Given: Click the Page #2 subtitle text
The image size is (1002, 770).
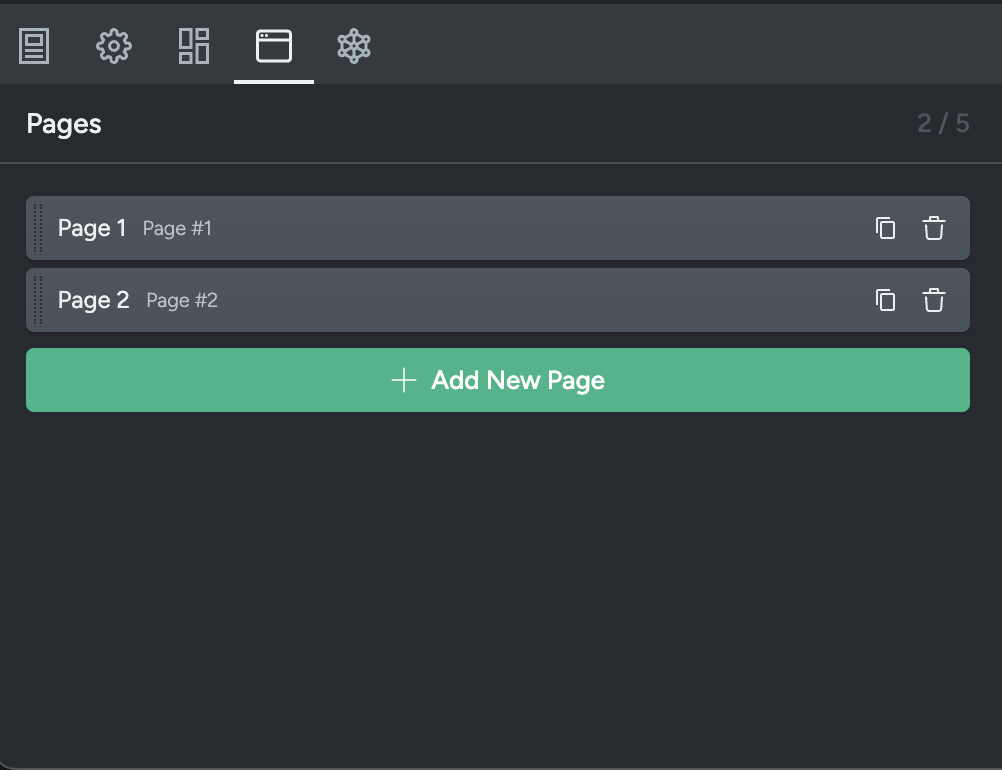Looking at the screenshot, I should [x=182, y=301].
